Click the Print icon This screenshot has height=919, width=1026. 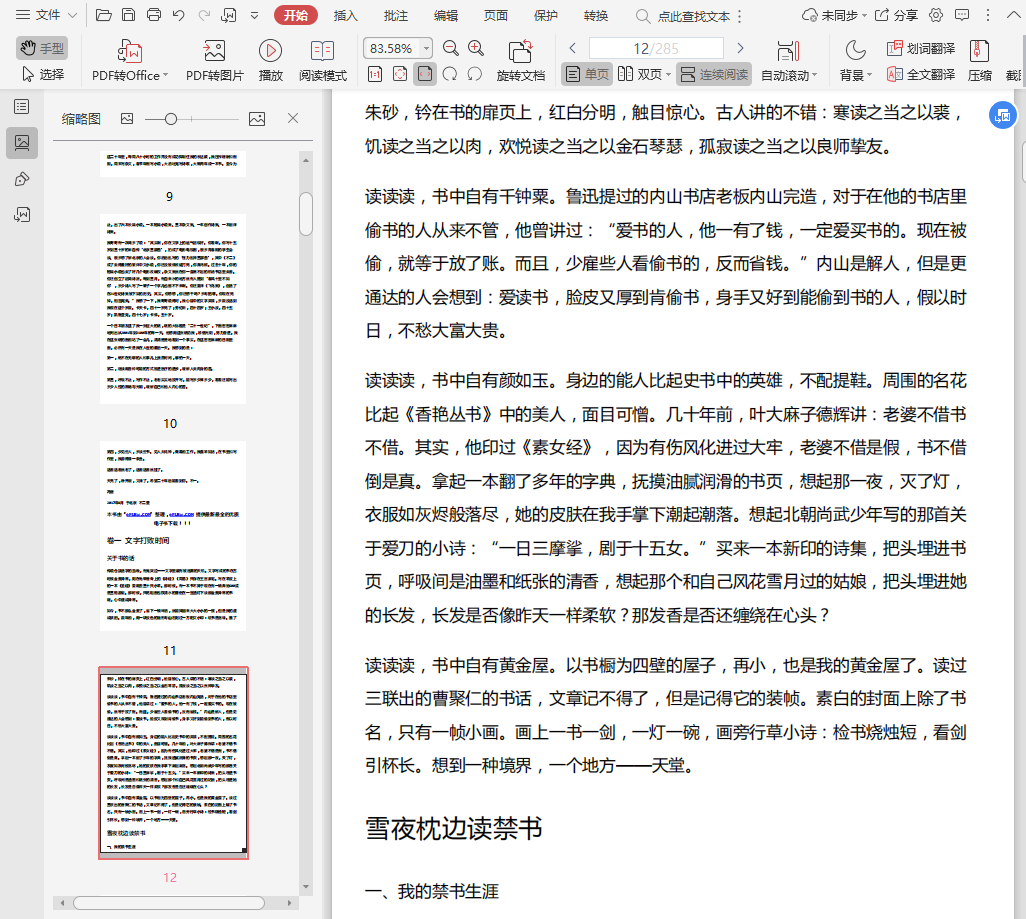154,15
